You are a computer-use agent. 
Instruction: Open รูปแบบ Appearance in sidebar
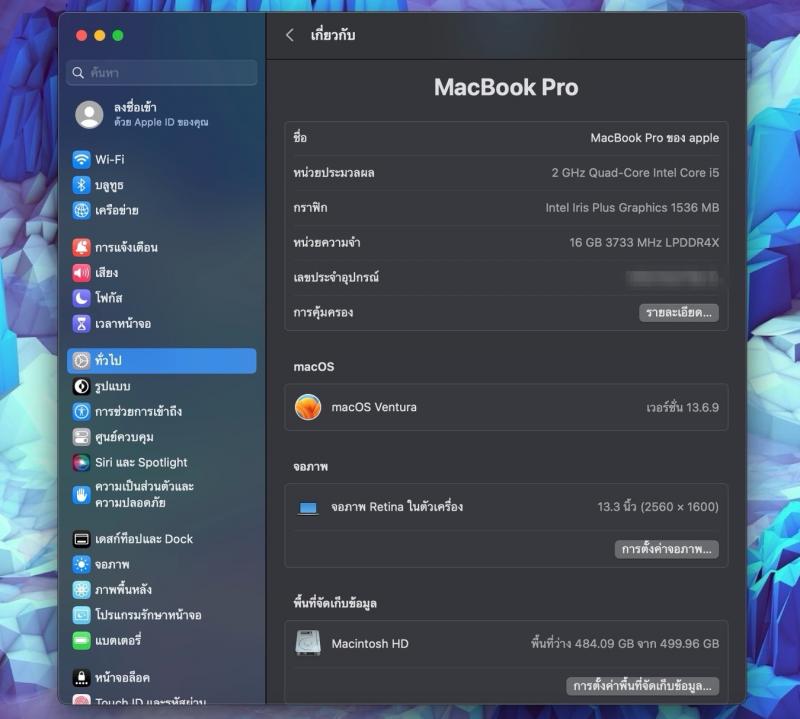(112, 386)
